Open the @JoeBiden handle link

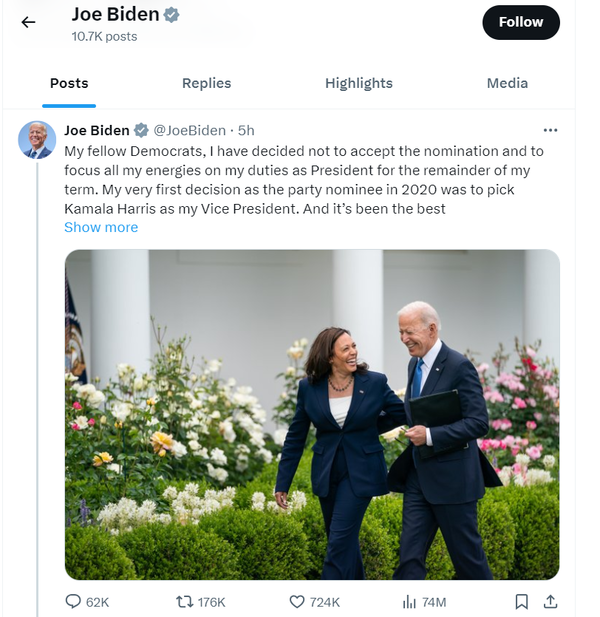190,130
